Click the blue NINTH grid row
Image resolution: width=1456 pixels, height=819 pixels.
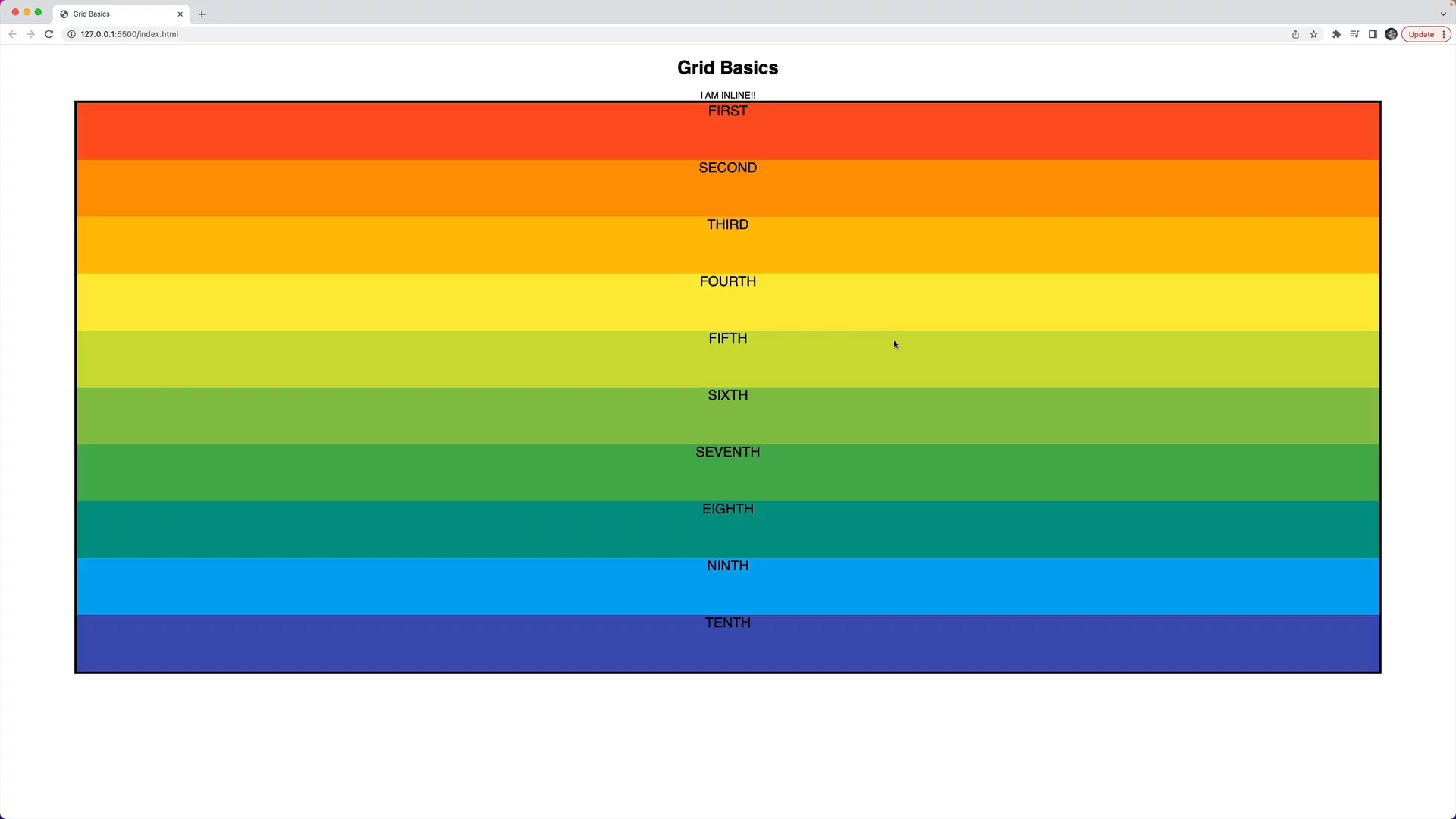(x=727, y=585)
